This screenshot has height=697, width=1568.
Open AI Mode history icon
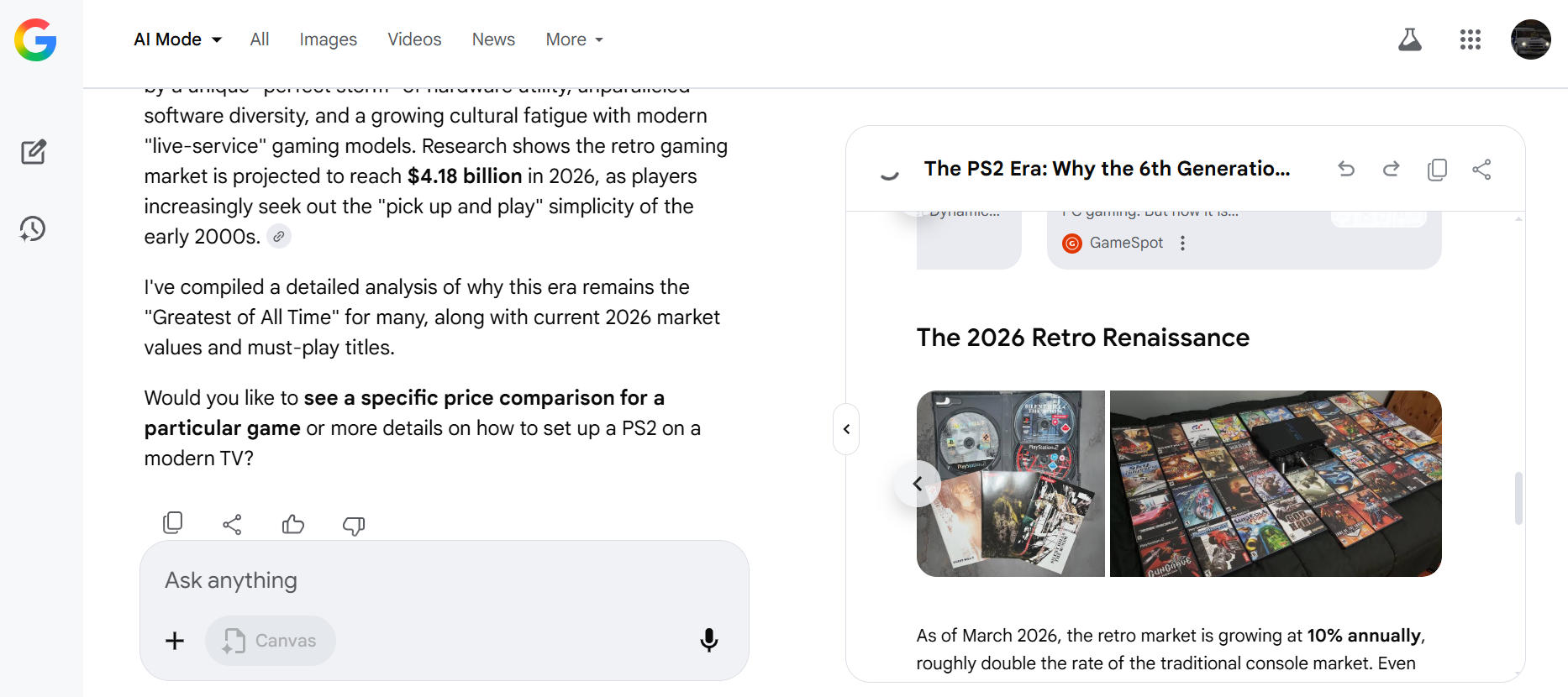(x=33, y=228)
